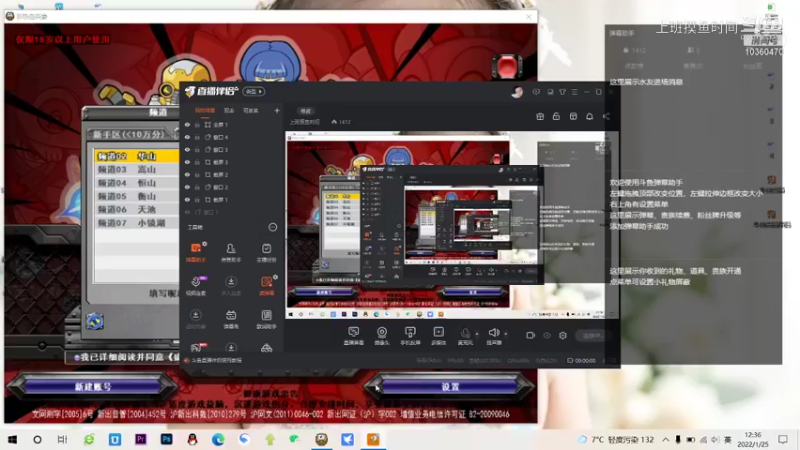Open the 歌词助手 lyrics helper tool
800x450 pixels.
point(266,319)
